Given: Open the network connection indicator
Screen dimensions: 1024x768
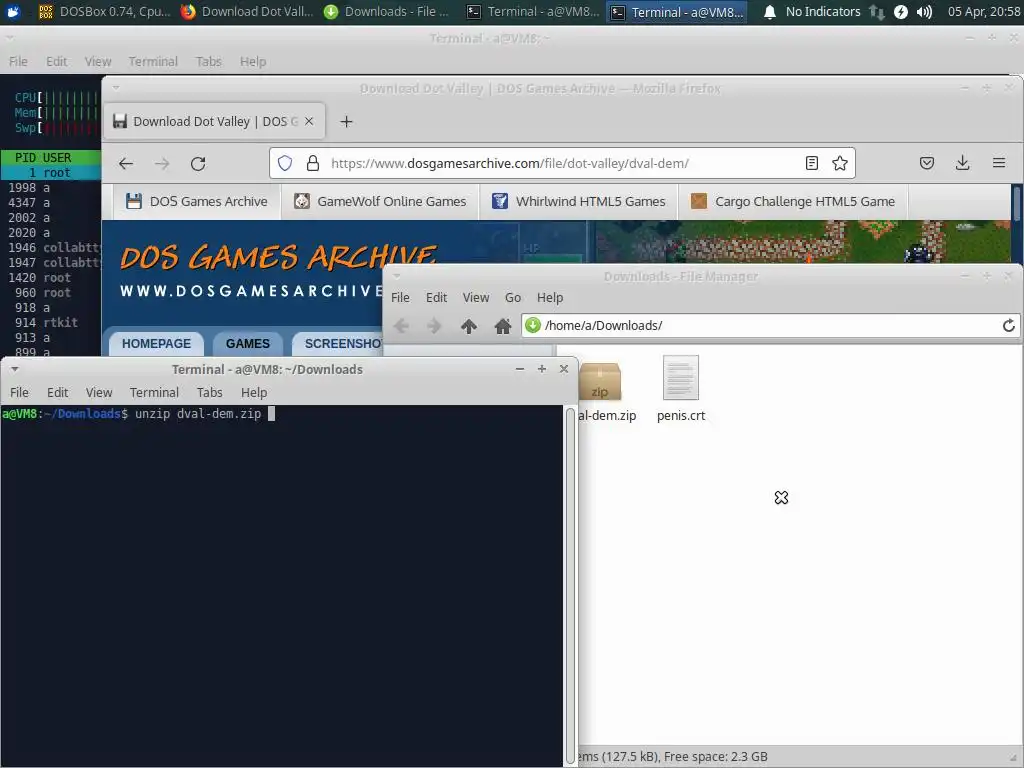Looking at the screenshot, I should (876, 12).
